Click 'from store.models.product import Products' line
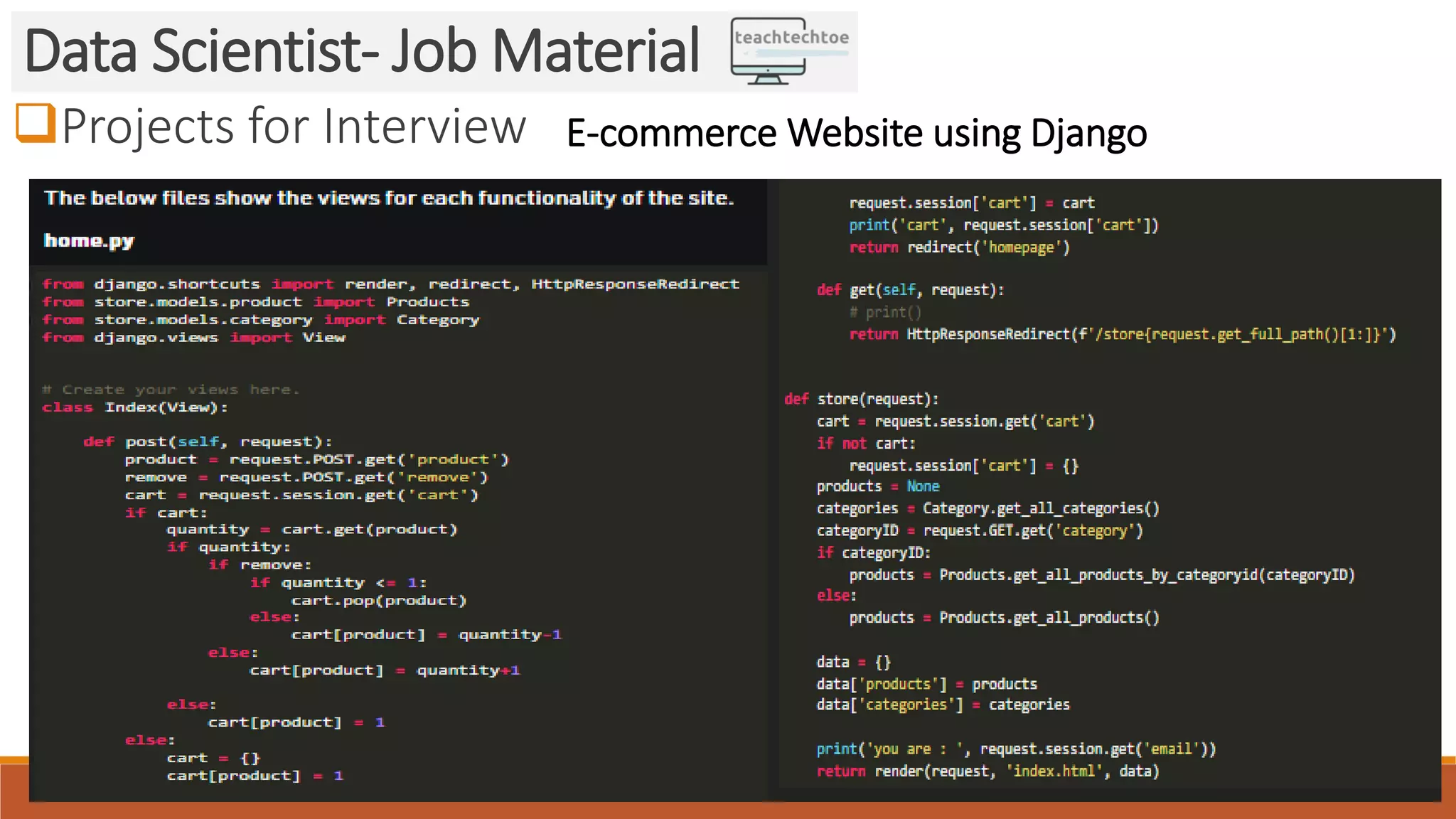The image size is (1456, 819). click(256, 301)
